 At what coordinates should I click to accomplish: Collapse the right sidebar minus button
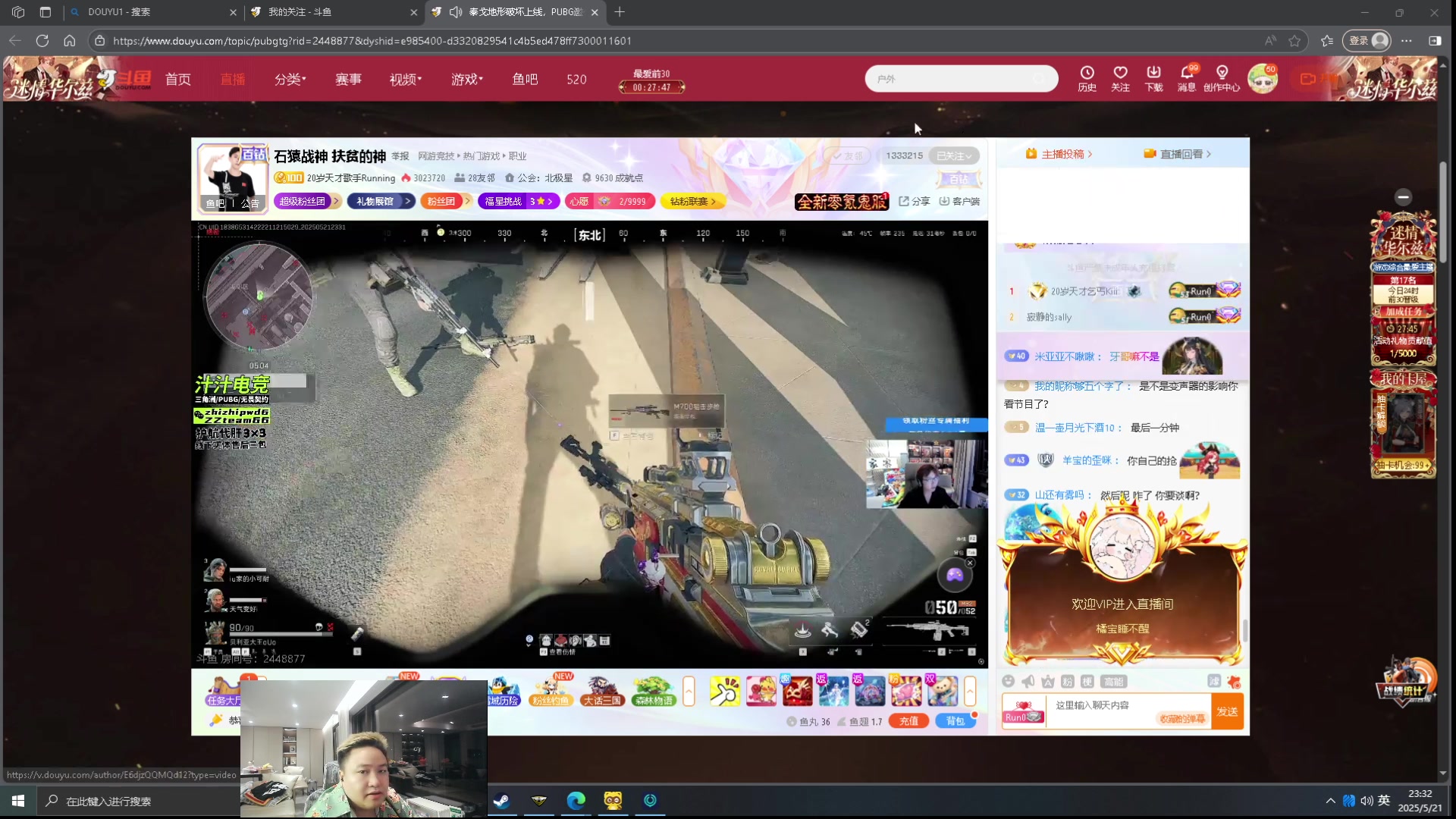click(1403, 197)
